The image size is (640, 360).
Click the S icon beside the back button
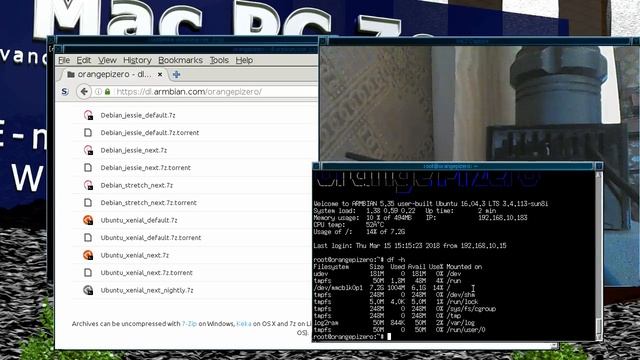point(65,91)
